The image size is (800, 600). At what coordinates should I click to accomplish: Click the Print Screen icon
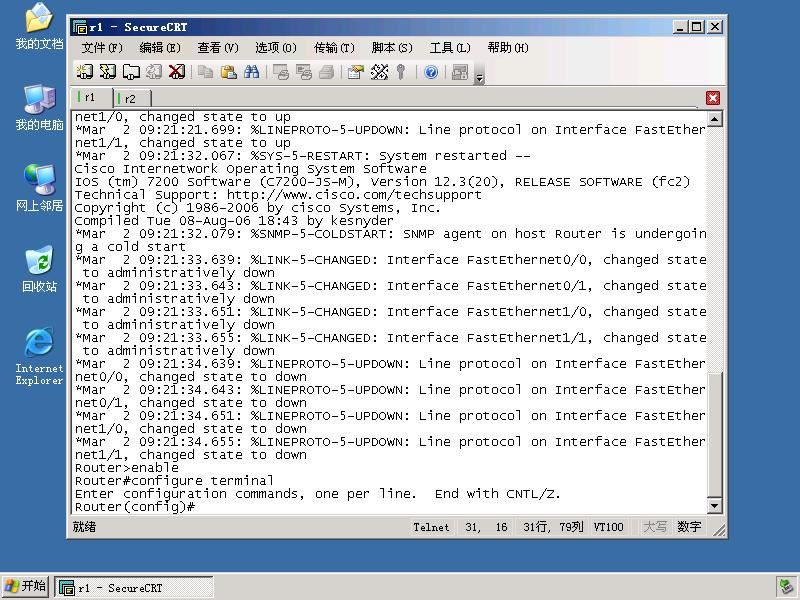[281, 72]
